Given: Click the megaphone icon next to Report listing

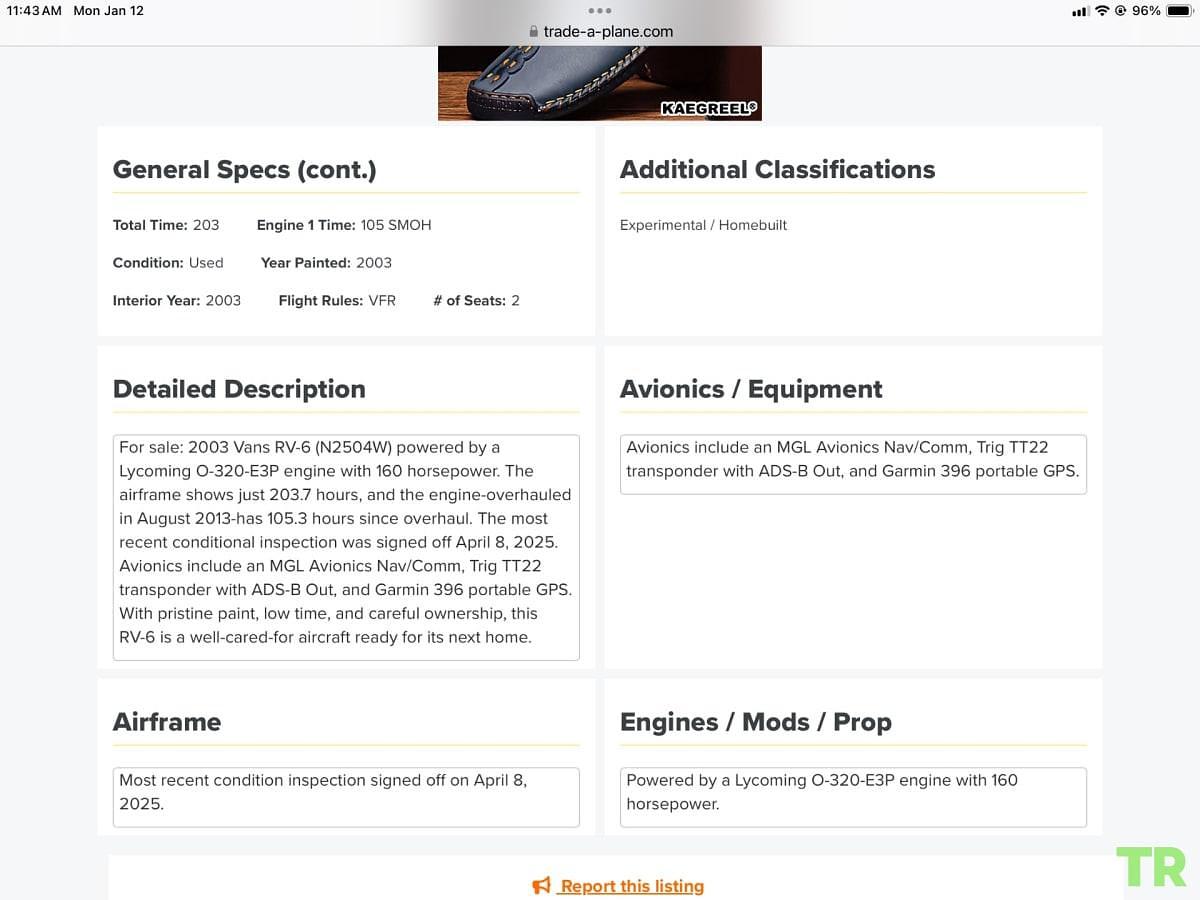Looking at the screenshot, I should (x=542, y=886).
